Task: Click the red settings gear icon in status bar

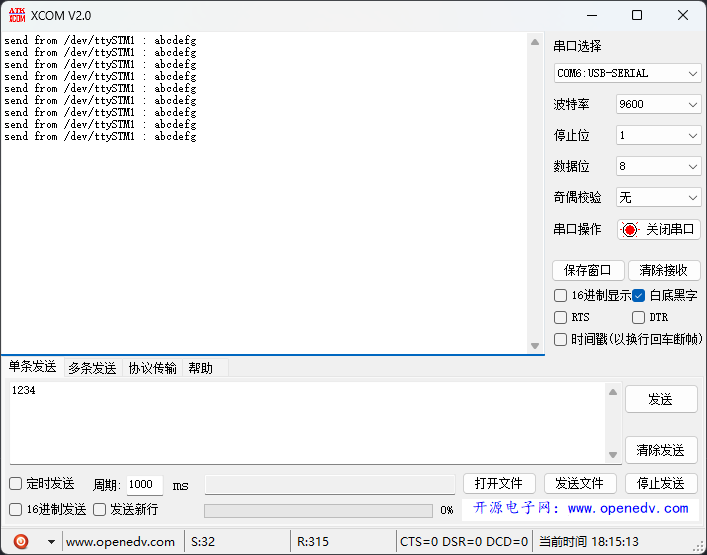Action: click(x=21, y=541)
